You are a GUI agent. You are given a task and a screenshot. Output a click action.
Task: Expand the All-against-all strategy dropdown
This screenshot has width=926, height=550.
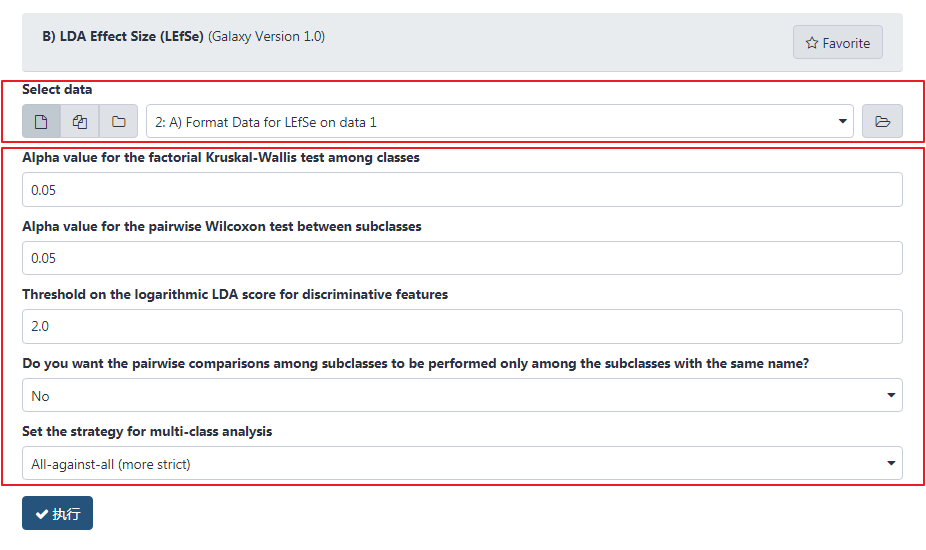pyautogui.click(x=462, y=464)
